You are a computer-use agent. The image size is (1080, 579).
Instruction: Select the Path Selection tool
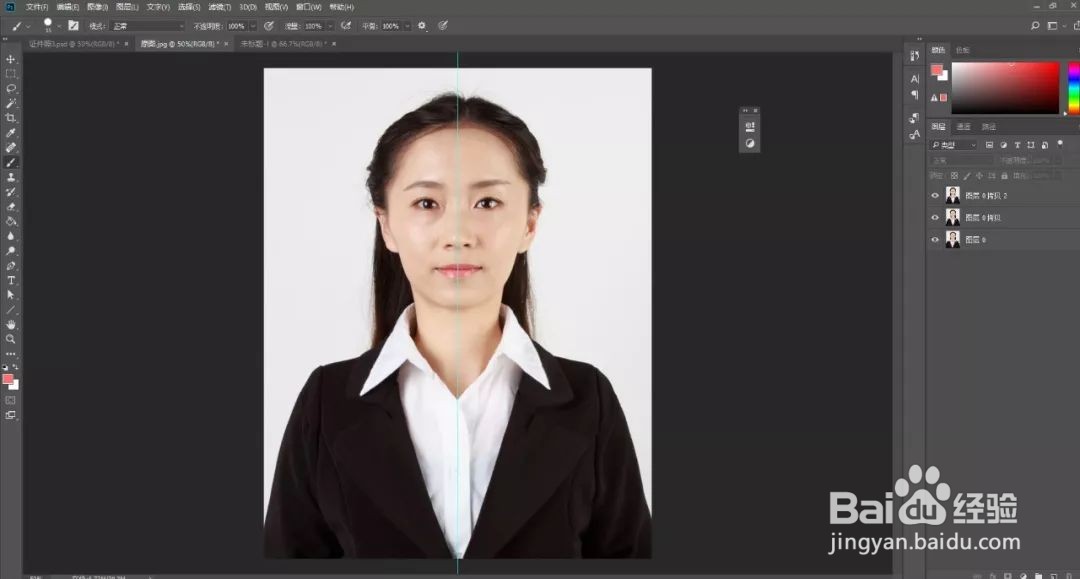point(10,295)
